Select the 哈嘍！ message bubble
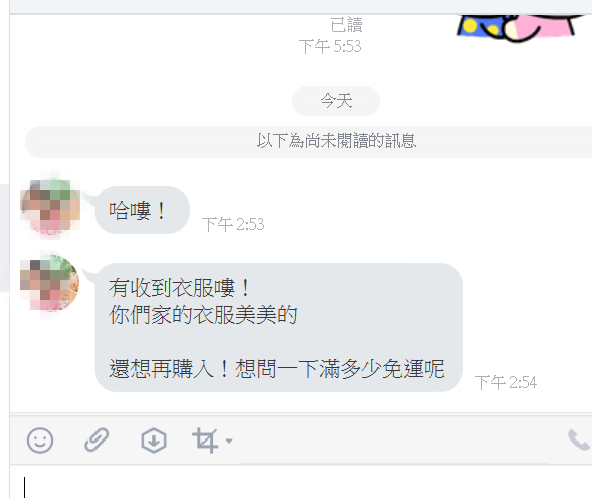 click(142, 210)
